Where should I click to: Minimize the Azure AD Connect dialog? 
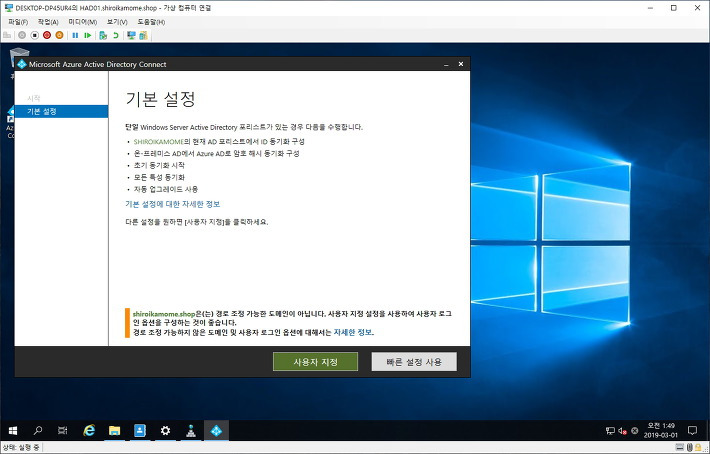click(x=446, y=65)
